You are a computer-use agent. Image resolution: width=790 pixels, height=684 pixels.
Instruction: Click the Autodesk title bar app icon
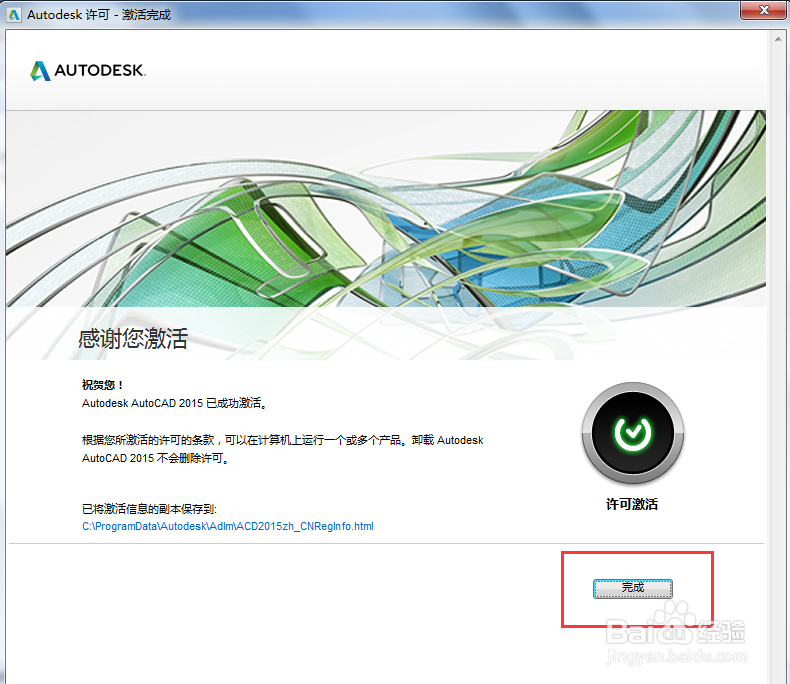click(x=14, y=15)
